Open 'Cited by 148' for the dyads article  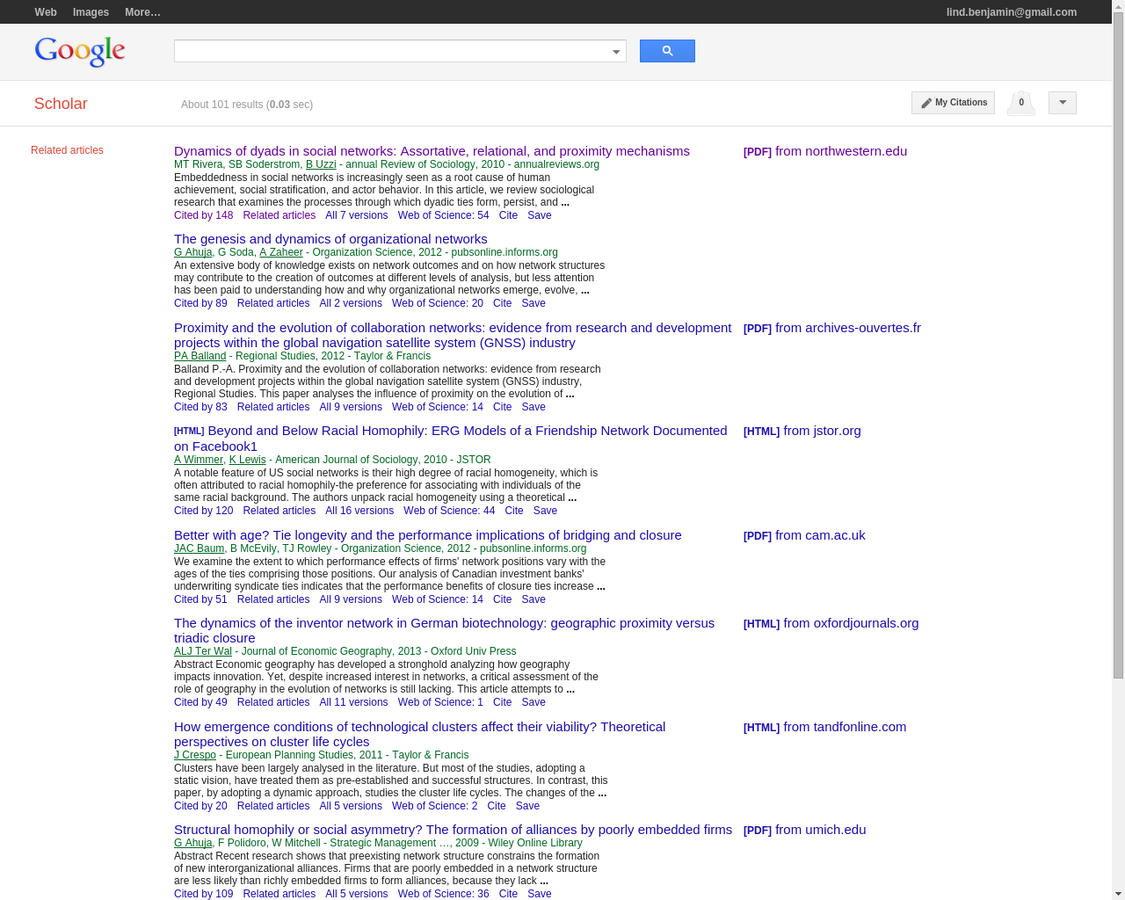203,215
